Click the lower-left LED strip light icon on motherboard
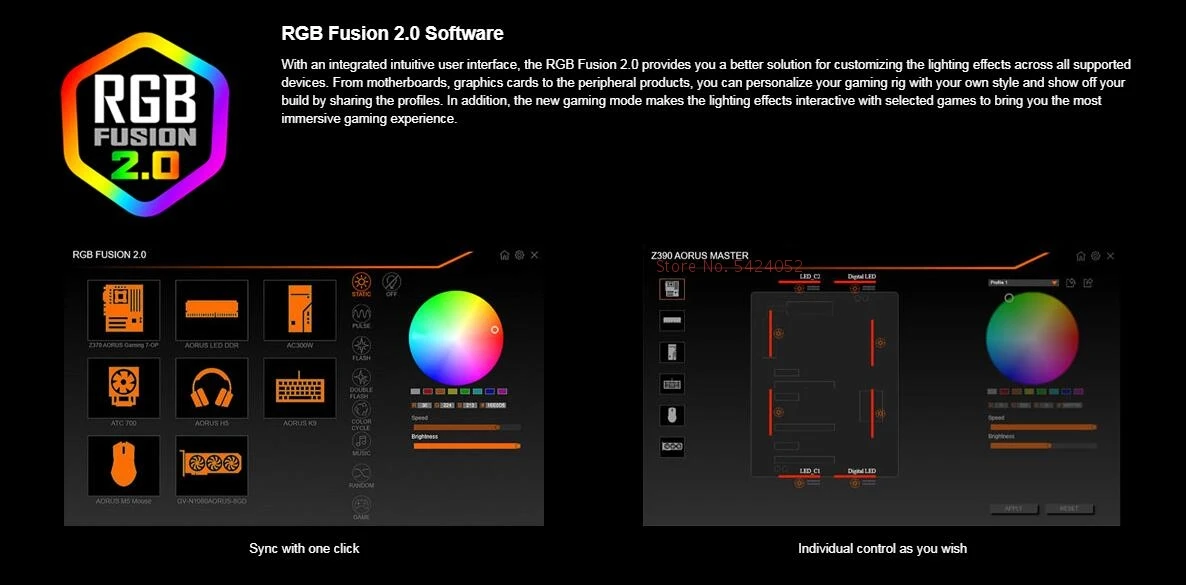 pyautogui.click(x=778, y=412)
